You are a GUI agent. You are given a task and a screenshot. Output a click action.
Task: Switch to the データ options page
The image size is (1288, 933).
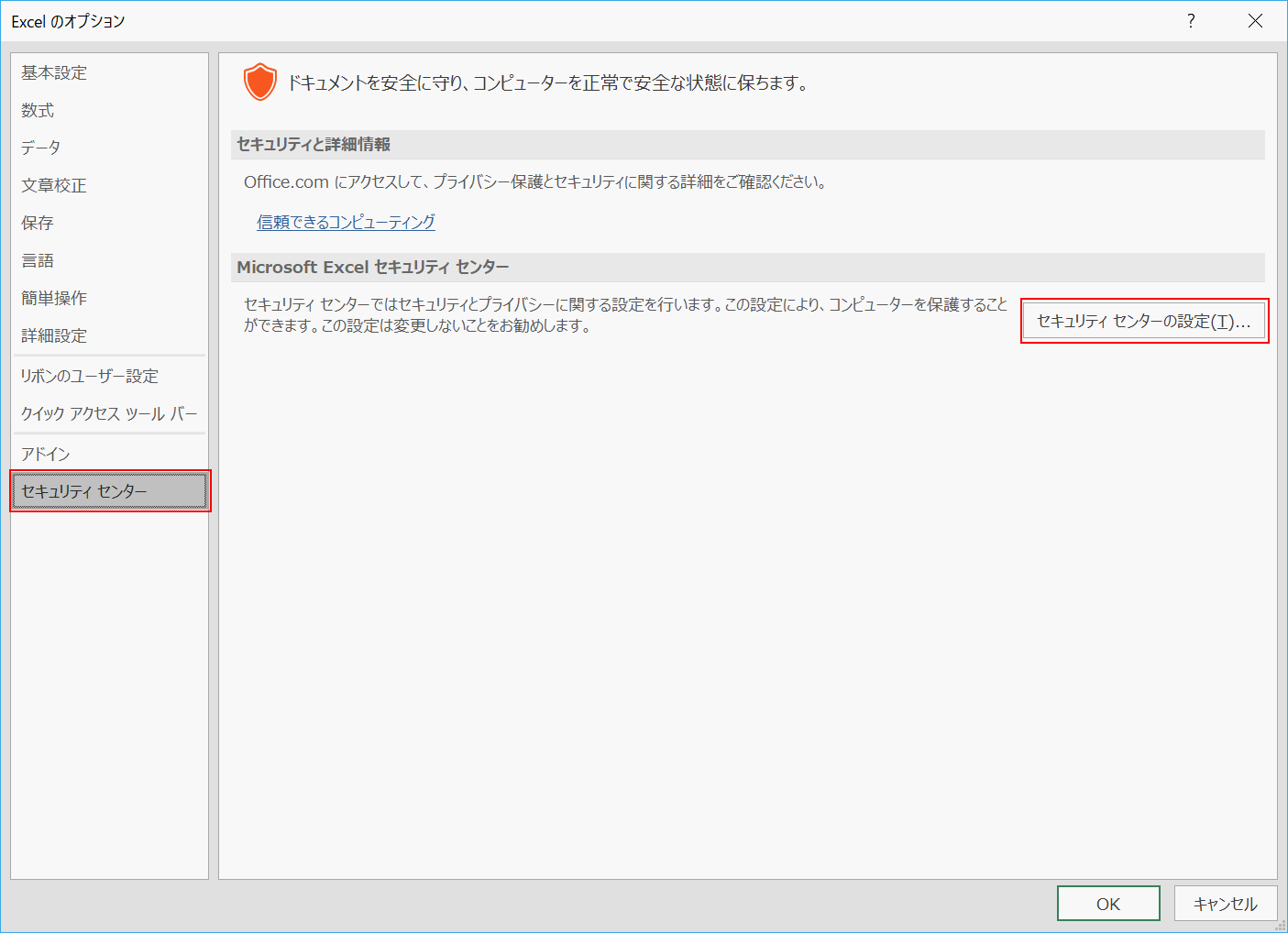pyautogui.click(x=39, y=147)
